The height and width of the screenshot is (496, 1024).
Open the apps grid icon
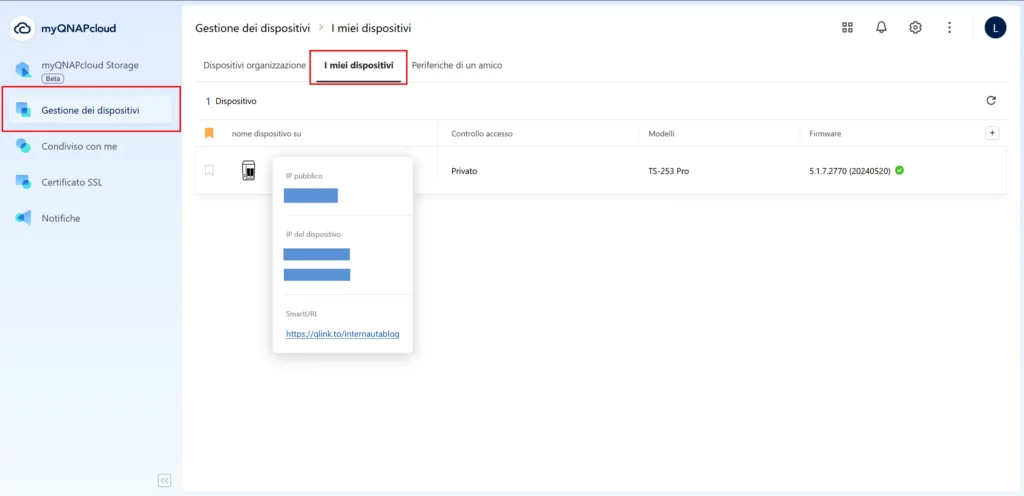pyautogui.click(x=848, y=28)
